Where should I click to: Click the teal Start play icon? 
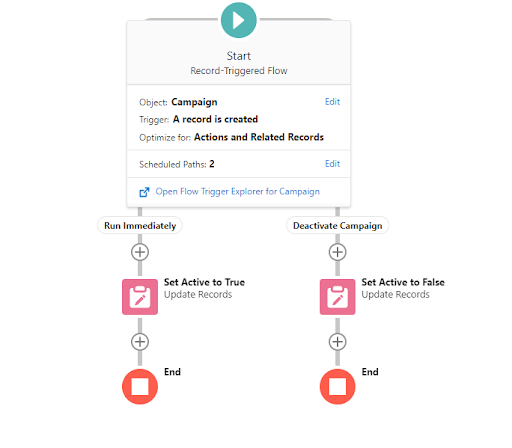(x=239, y=20)
